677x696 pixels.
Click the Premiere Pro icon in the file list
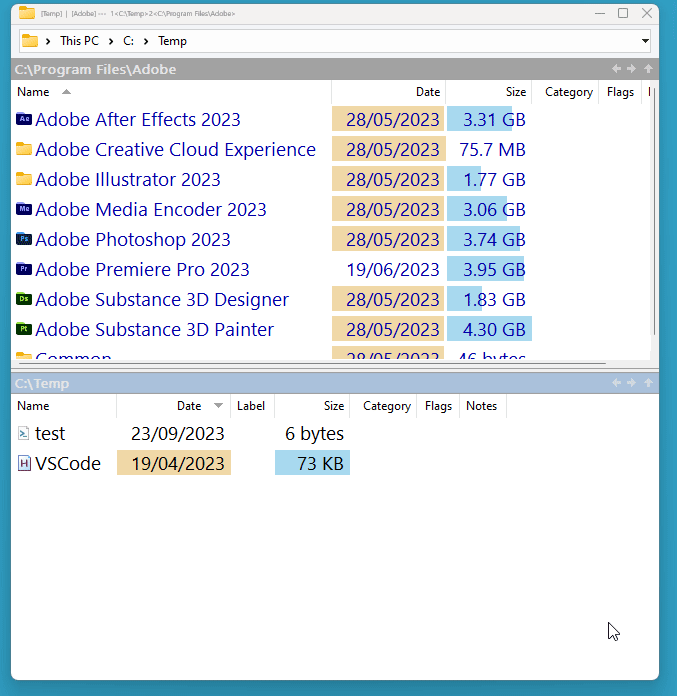(x=24, y=269)
